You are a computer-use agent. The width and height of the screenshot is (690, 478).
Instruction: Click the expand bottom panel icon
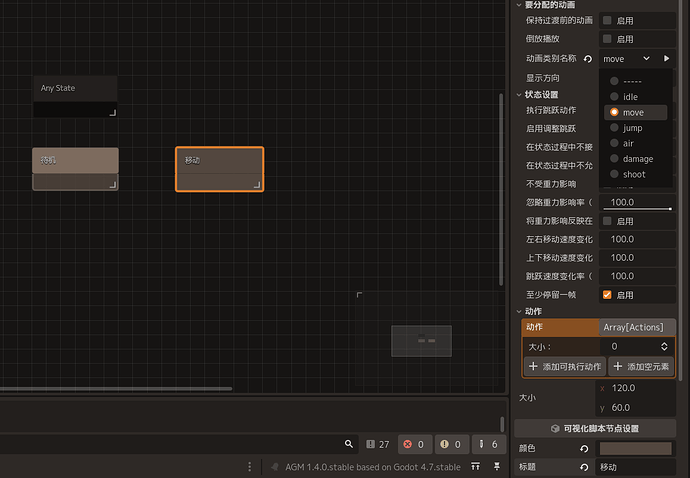pyautogui.click(x=475, y=466)
